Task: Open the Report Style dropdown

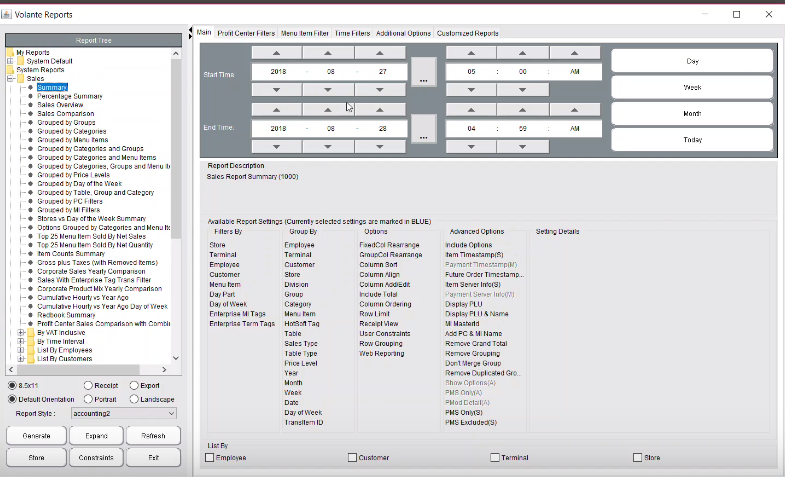Action: [123, 412]
